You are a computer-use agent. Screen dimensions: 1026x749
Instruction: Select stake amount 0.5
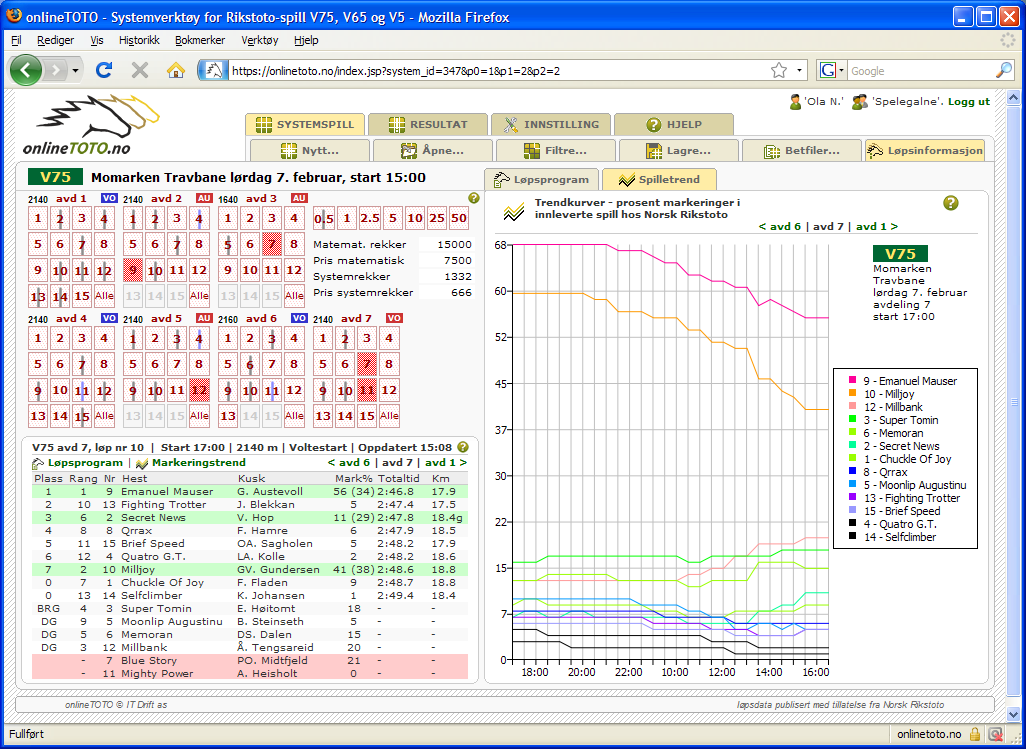point(323,219)
